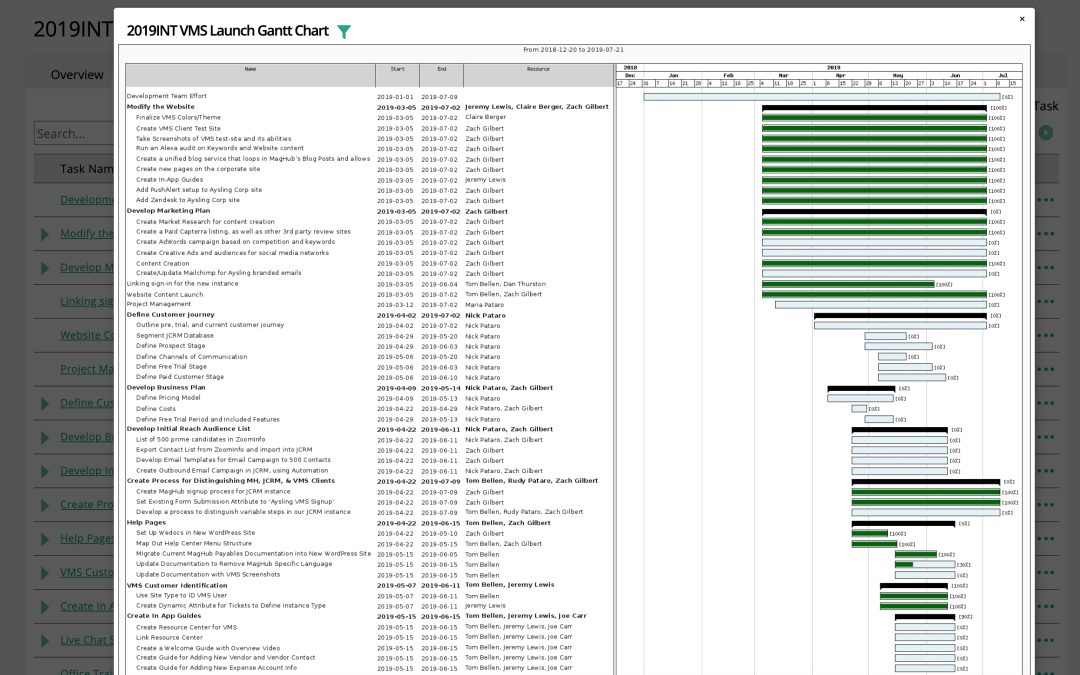Switch to the Overview tab in background

click(76, 74)
